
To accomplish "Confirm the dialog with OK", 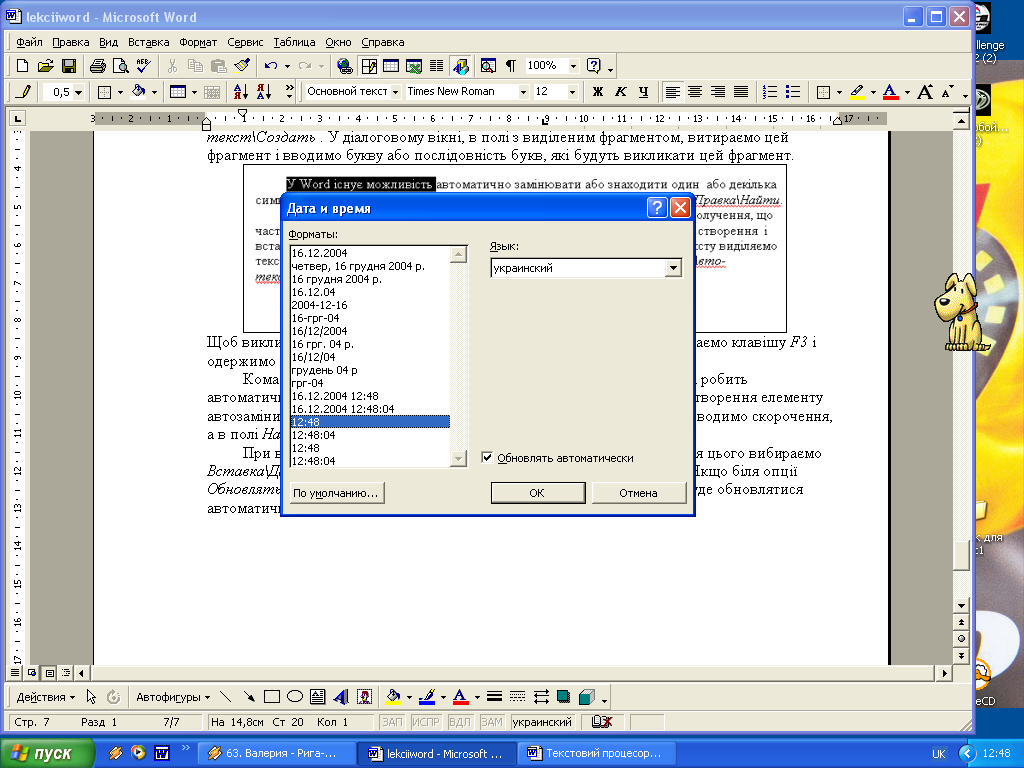I will click(x=537, y=493).
